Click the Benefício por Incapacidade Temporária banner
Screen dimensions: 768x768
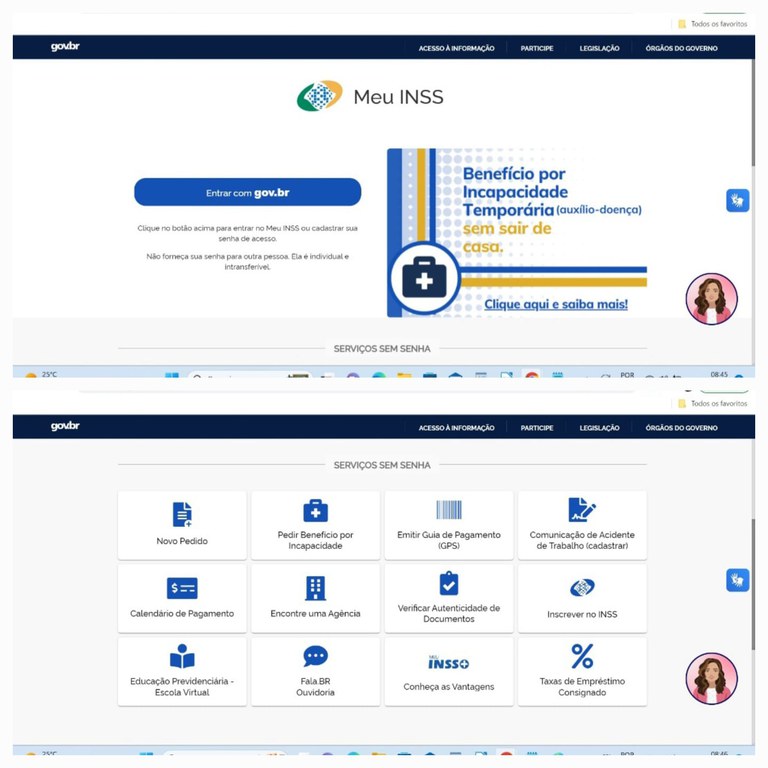click(517, 232)
